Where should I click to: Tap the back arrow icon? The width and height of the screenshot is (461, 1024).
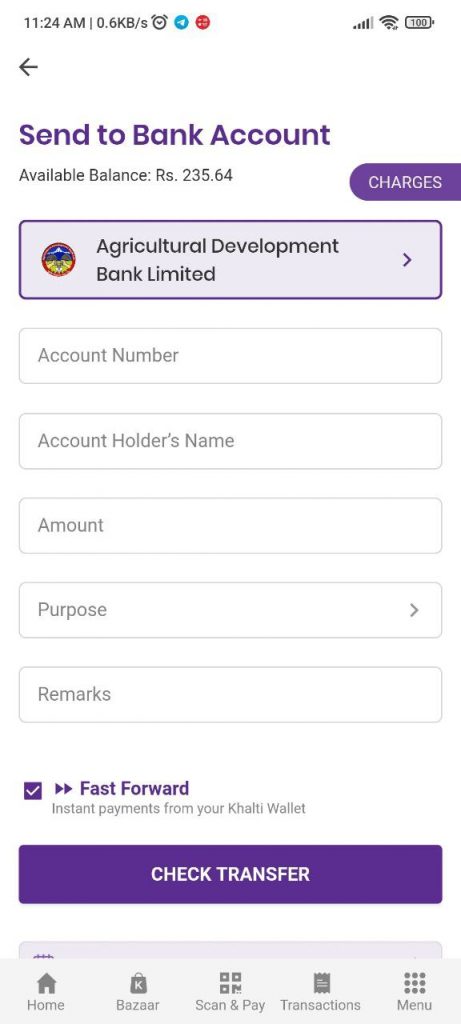coord(28,67)
